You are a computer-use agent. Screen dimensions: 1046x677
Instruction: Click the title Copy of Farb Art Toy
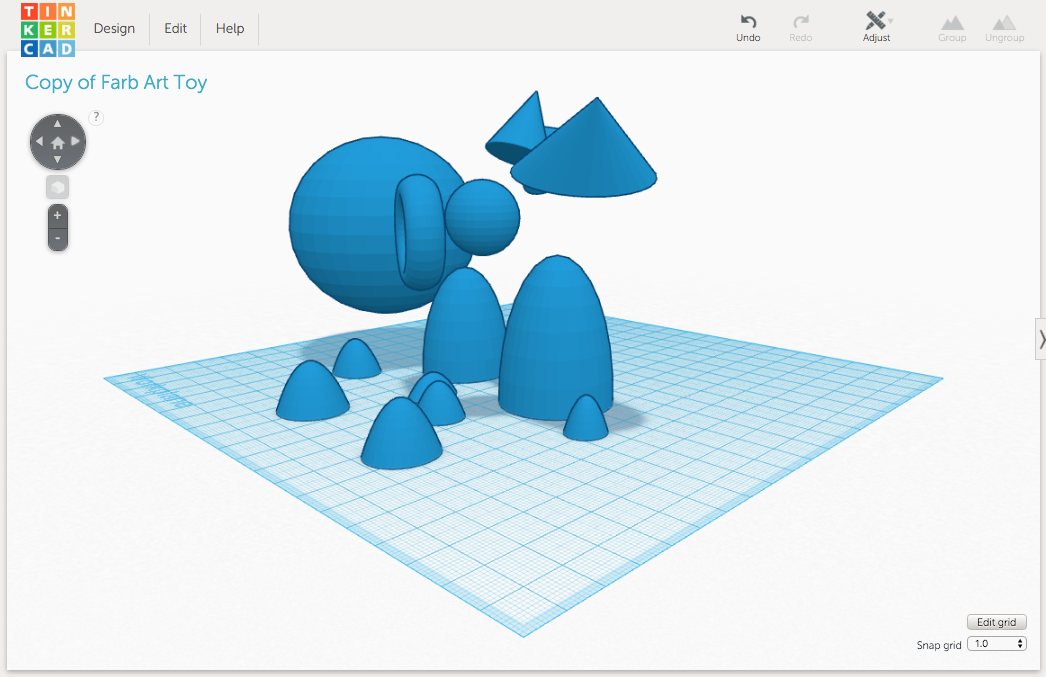pos(116,82)
